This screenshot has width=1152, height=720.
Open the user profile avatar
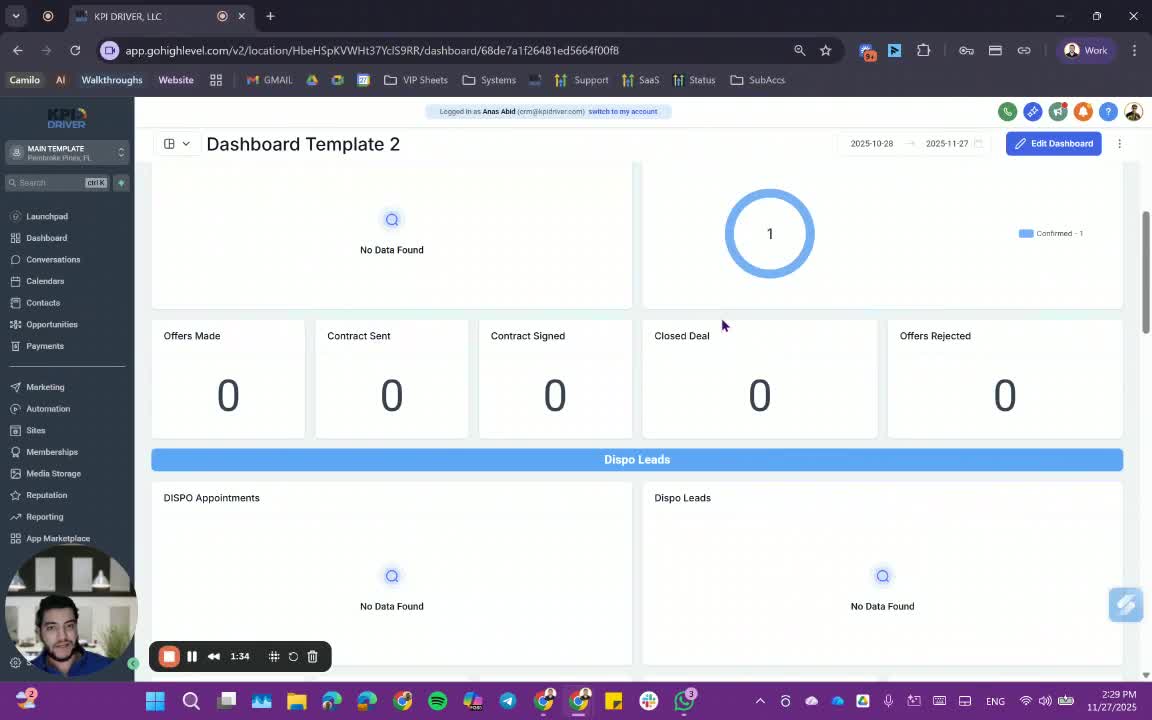coord(1133,112)
